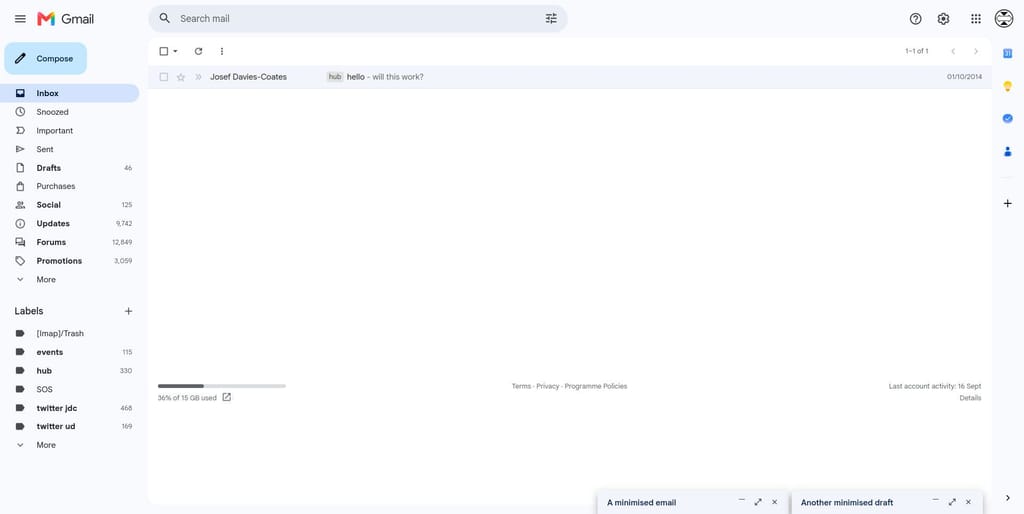The width and height of the screenshot is (1024, 514).
Task: Open the More options three-dot menu
Action: 221,51
